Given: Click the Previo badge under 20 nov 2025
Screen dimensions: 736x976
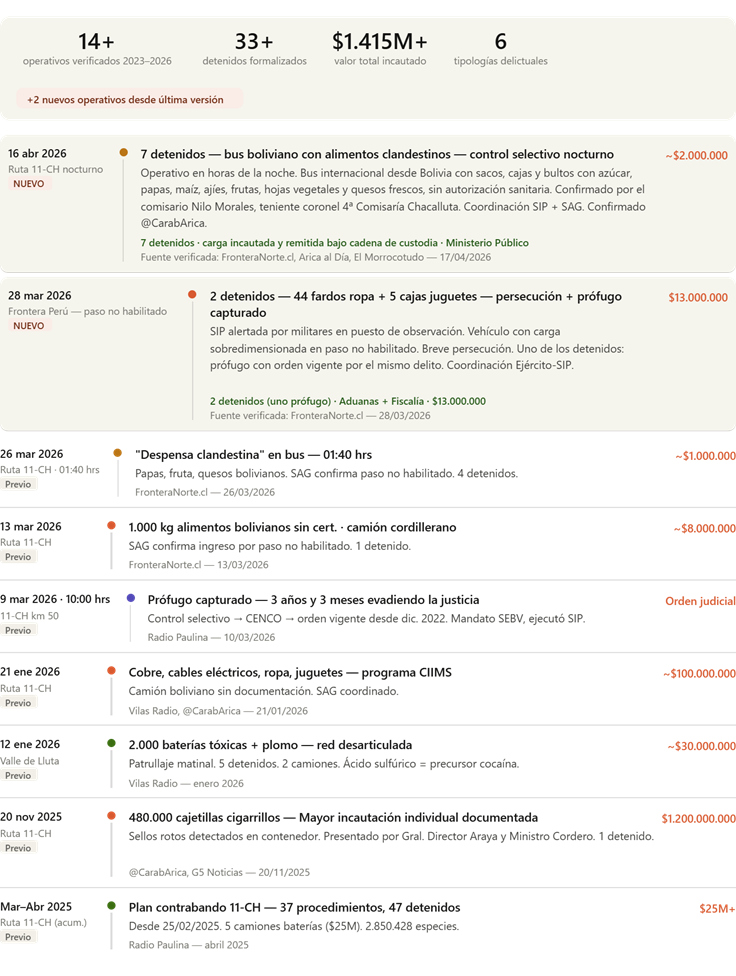Looking at the screenshot, I should 18,848.
